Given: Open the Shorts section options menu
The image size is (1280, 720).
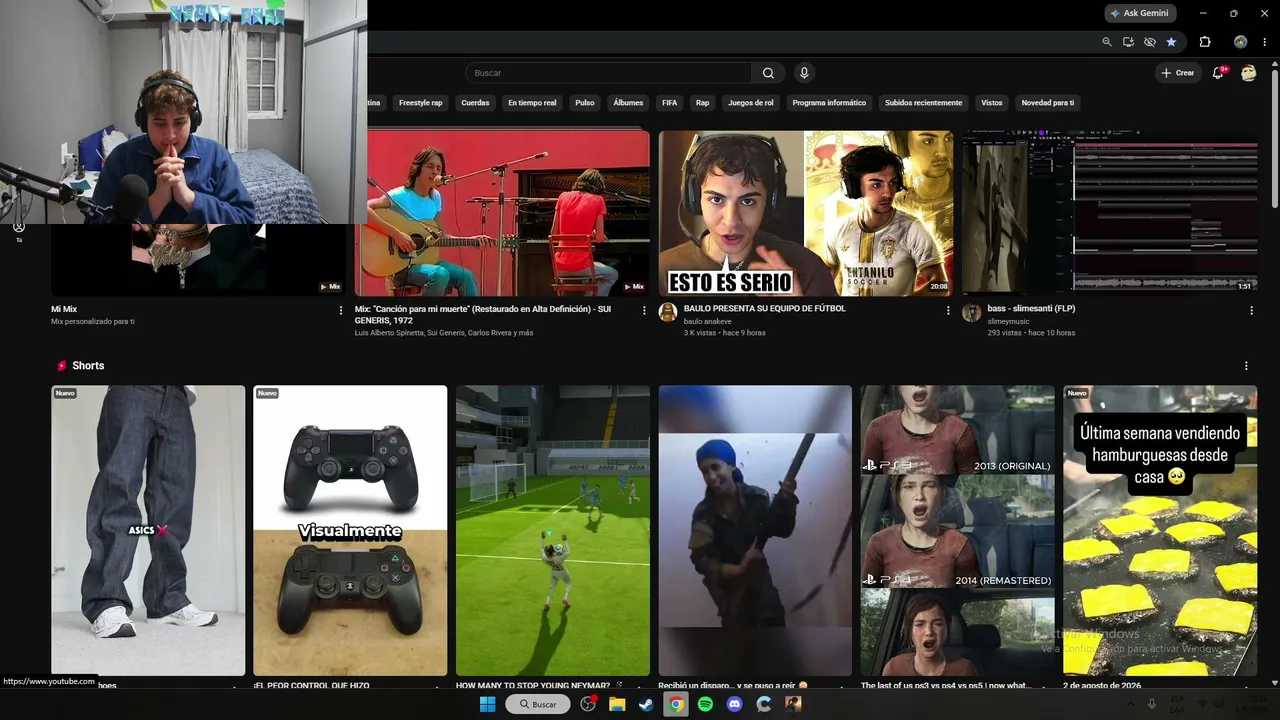Looking at the screenshot, I should coord(1246,366).
